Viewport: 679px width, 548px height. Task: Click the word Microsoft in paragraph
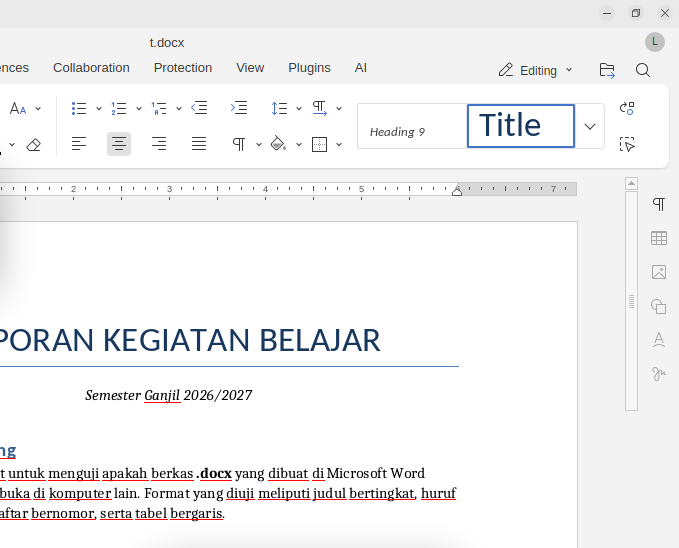356,473
